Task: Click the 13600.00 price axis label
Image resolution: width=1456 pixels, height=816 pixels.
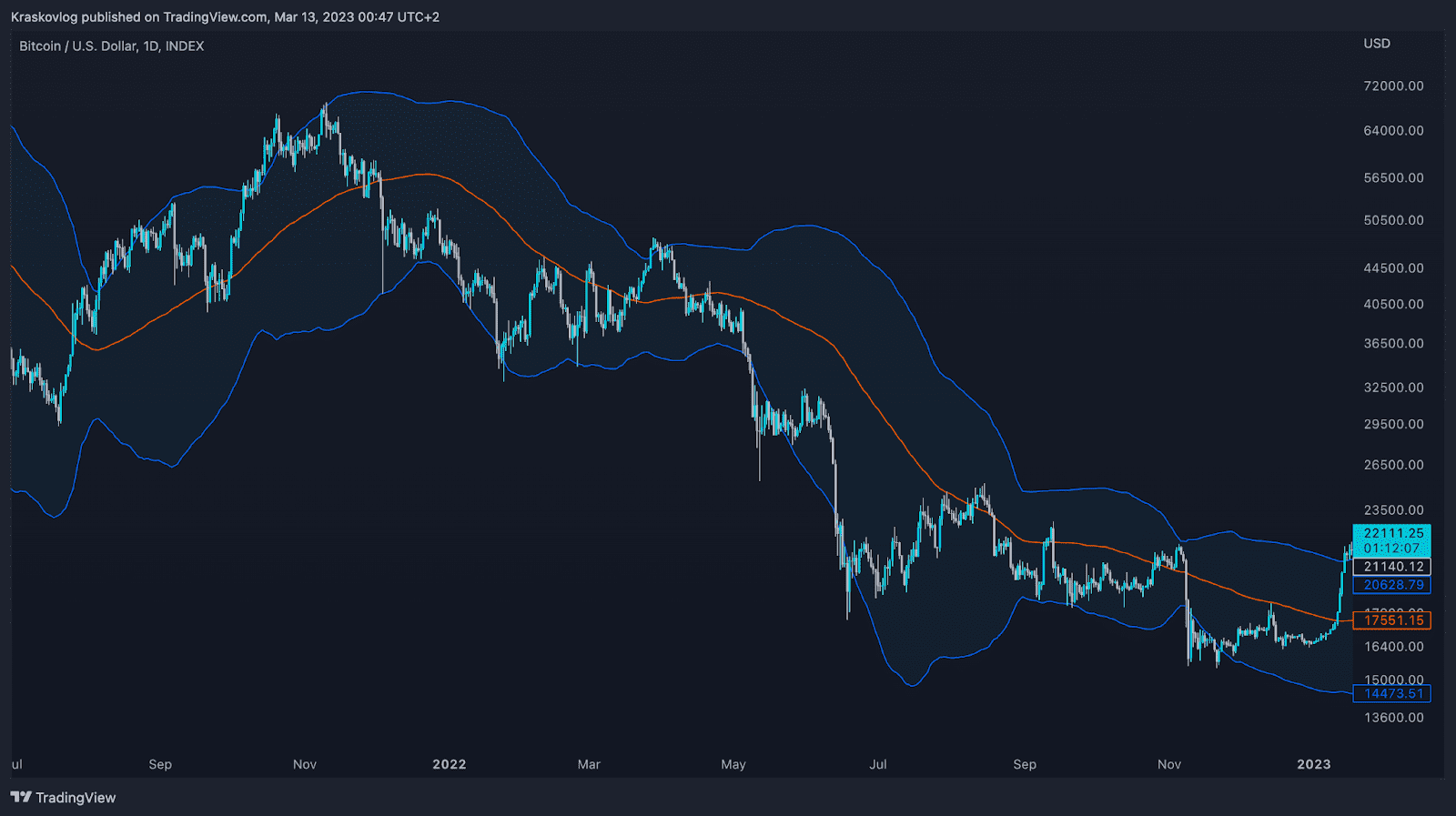Action: [1393, 718]
